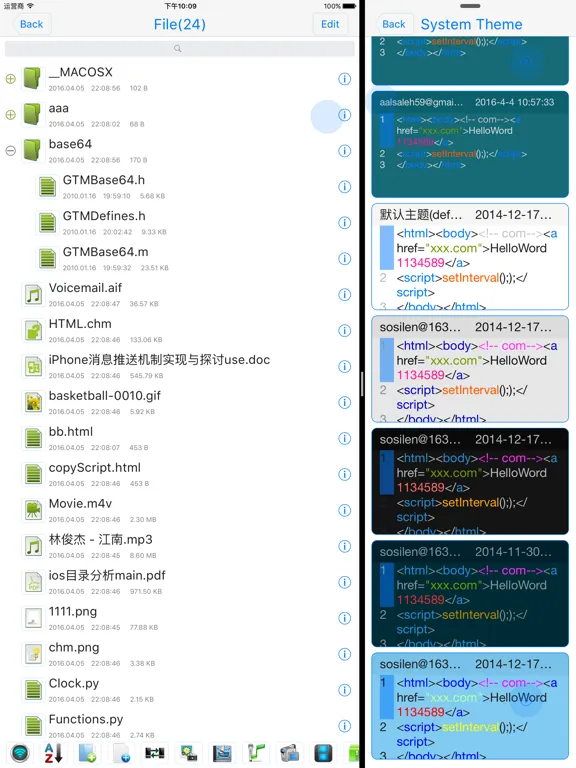Screen dimensions: 576x768
Task: Open file named GTMDefines.h
Action: [x=104, y=216]
